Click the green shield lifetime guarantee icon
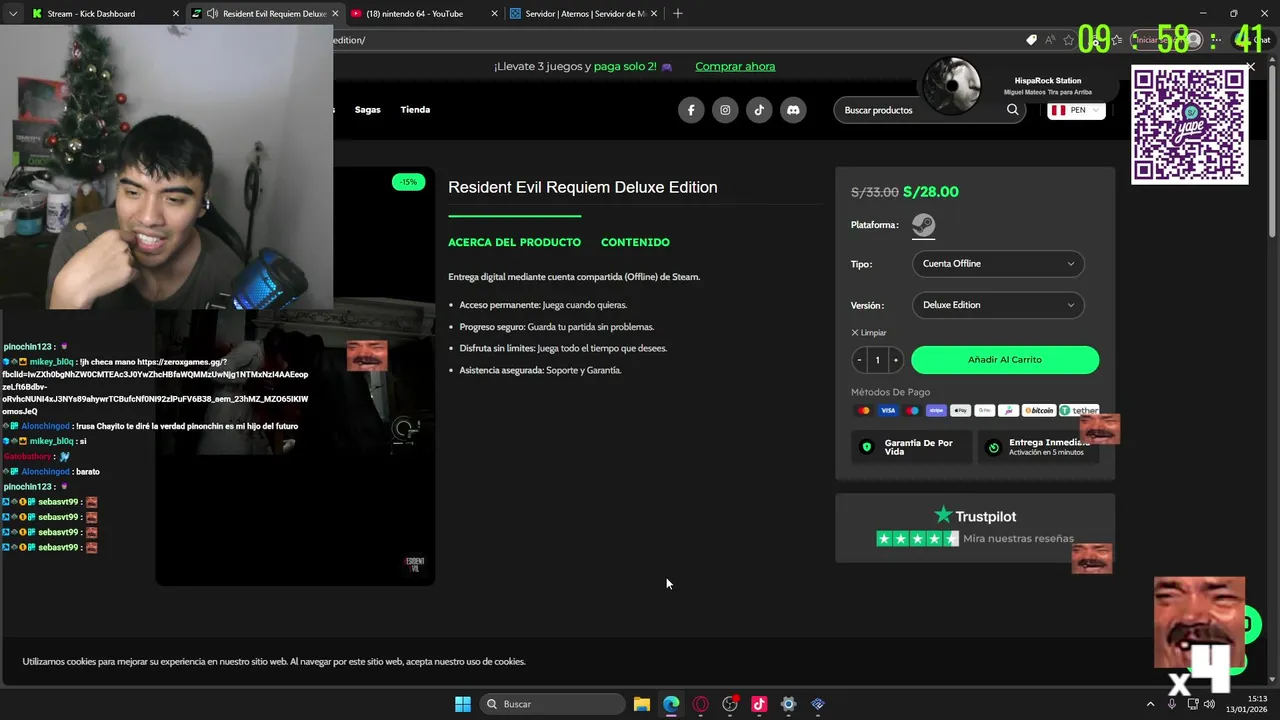The height and width of the screenshot is (720, 1280). coord(867,447)
